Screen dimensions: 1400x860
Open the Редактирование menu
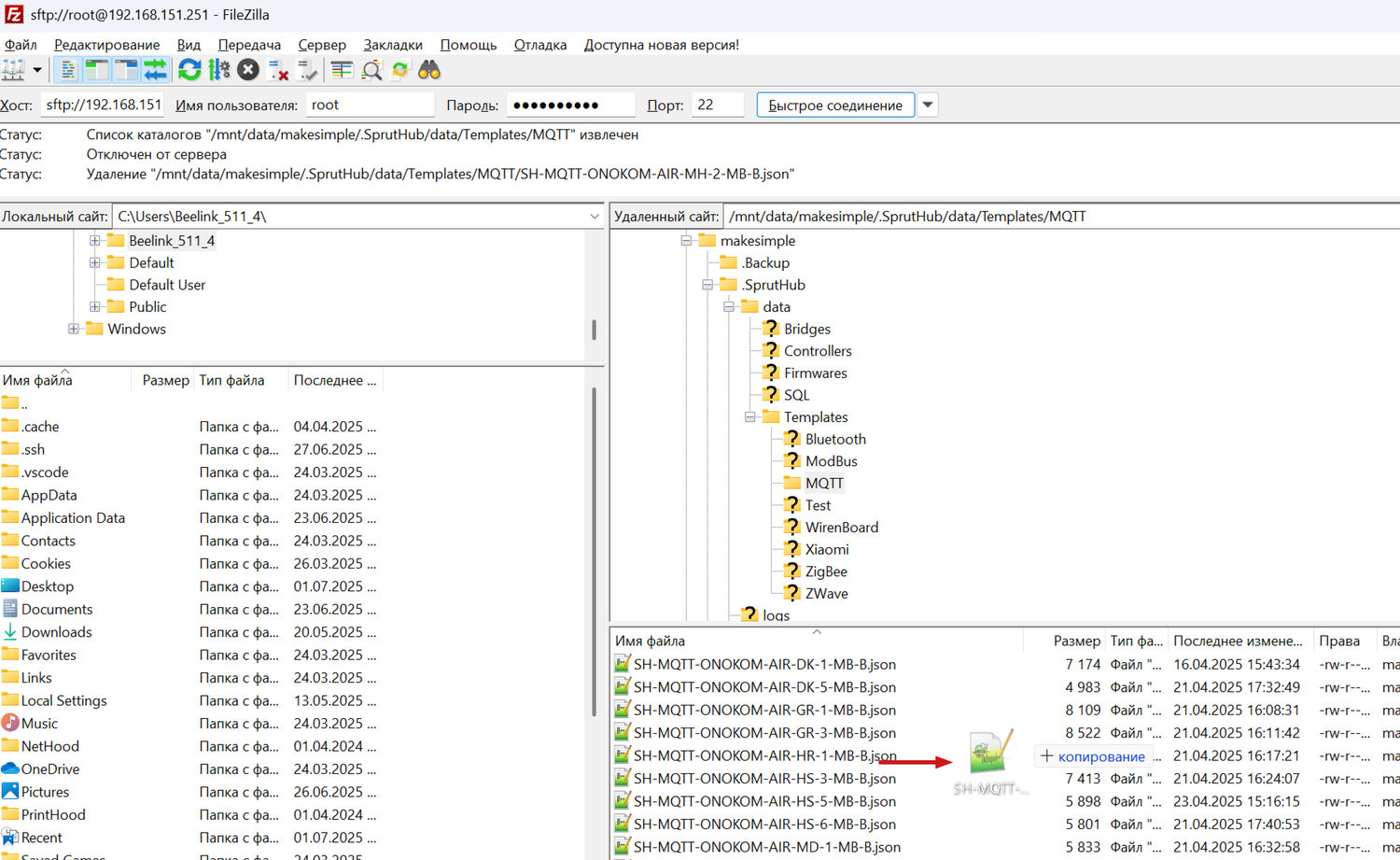(x=106, y=45)
